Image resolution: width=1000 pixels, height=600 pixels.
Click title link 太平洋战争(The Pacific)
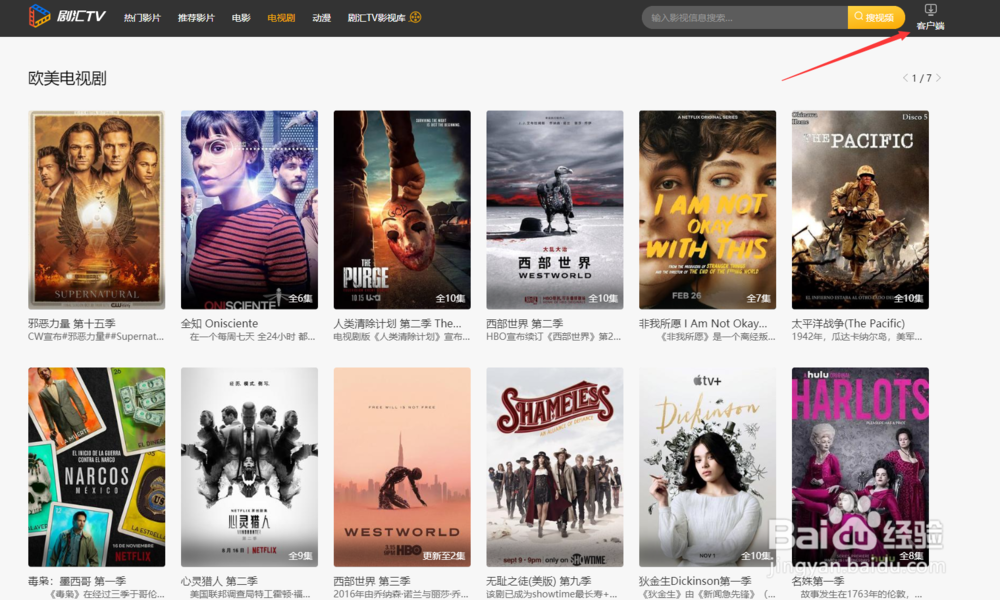[848, 323]
